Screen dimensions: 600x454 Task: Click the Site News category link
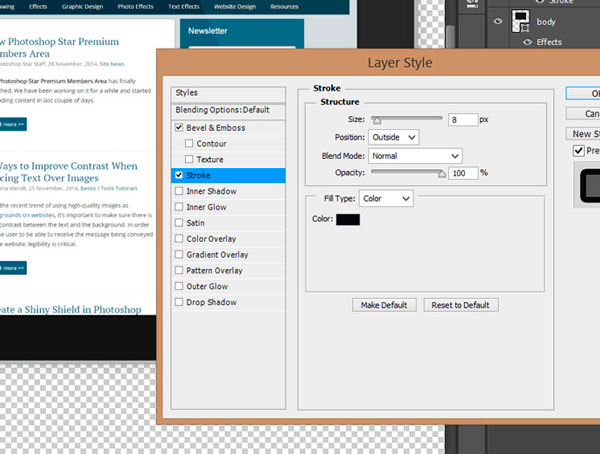tap(112, 64)
